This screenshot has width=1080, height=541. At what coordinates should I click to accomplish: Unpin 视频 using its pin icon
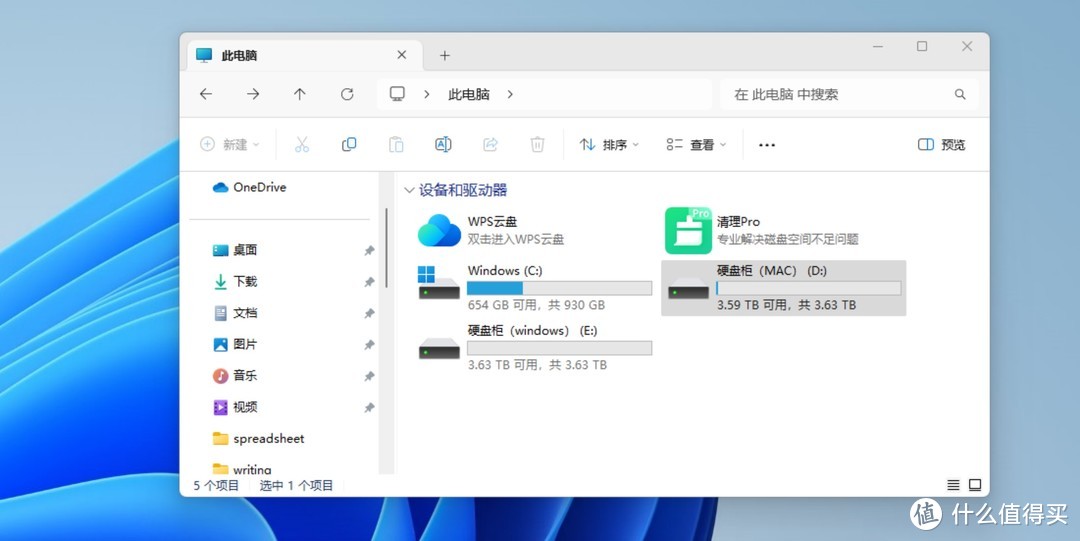pyautogui.click(x=369, y=408)
